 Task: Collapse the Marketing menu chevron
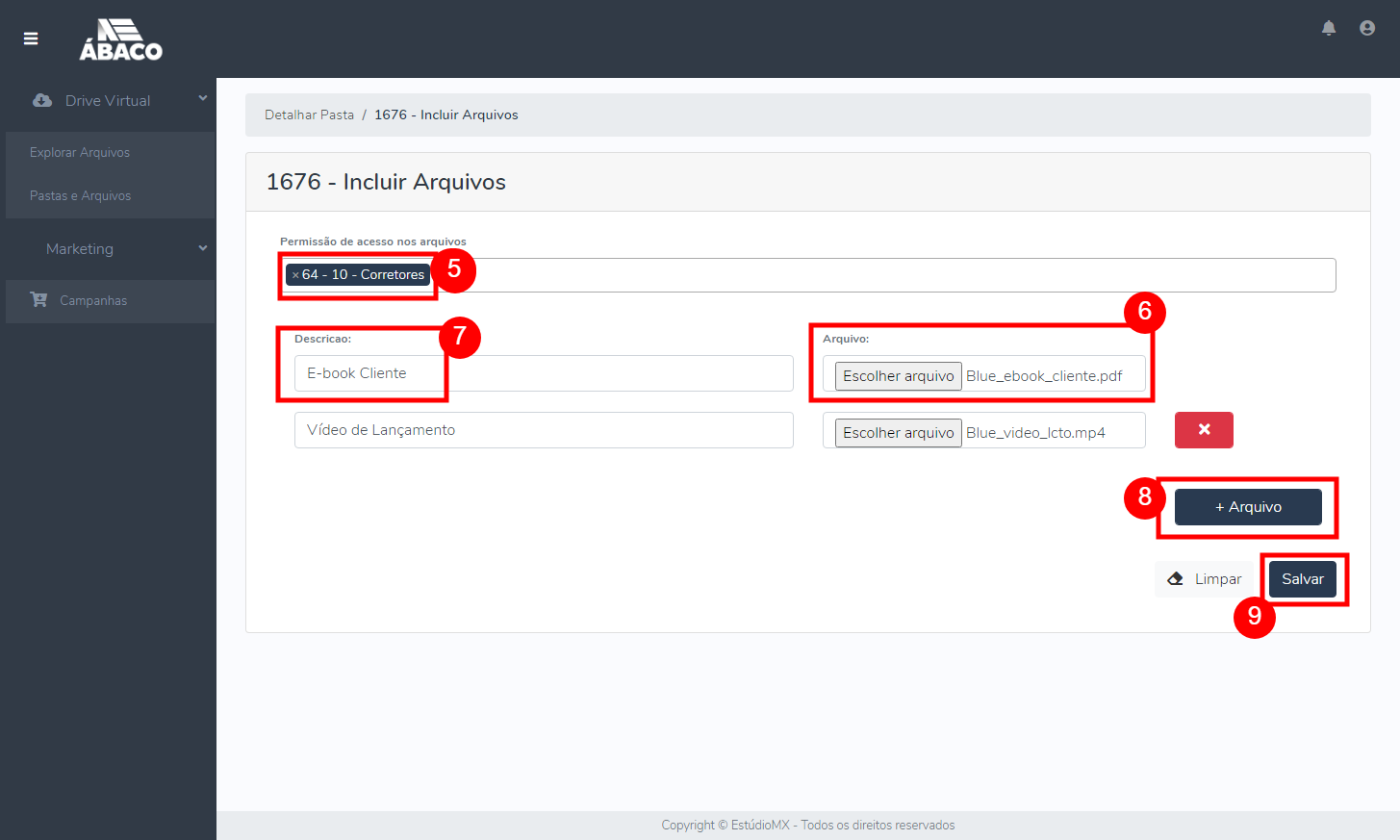click(x=203, y=248)
